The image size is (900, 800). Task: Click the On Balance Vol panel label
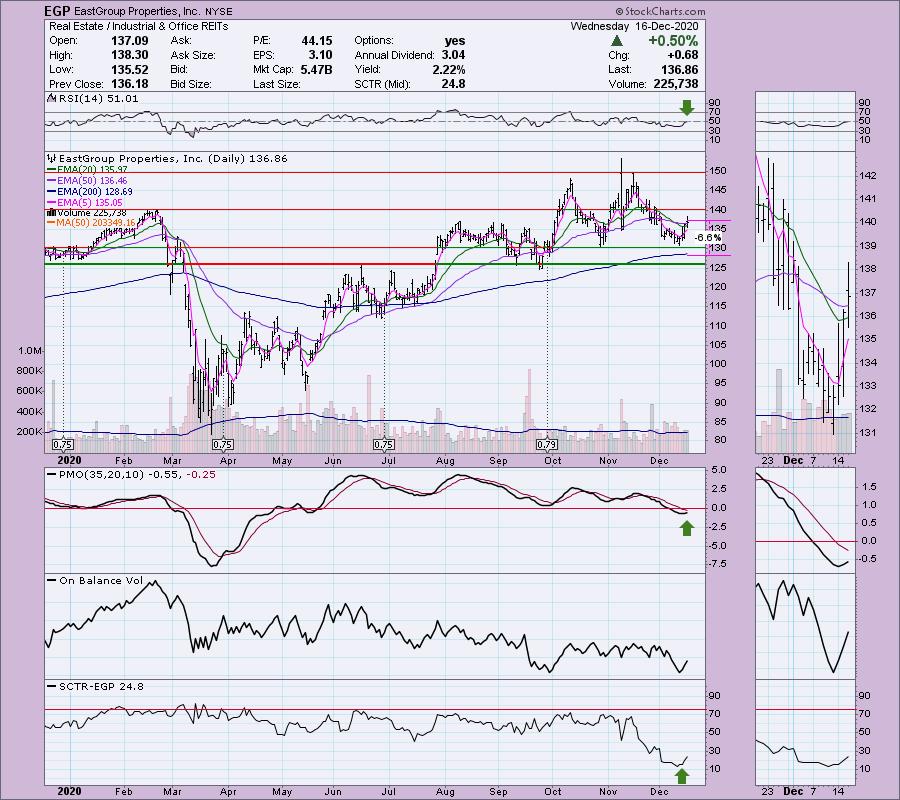coord(101,580)
